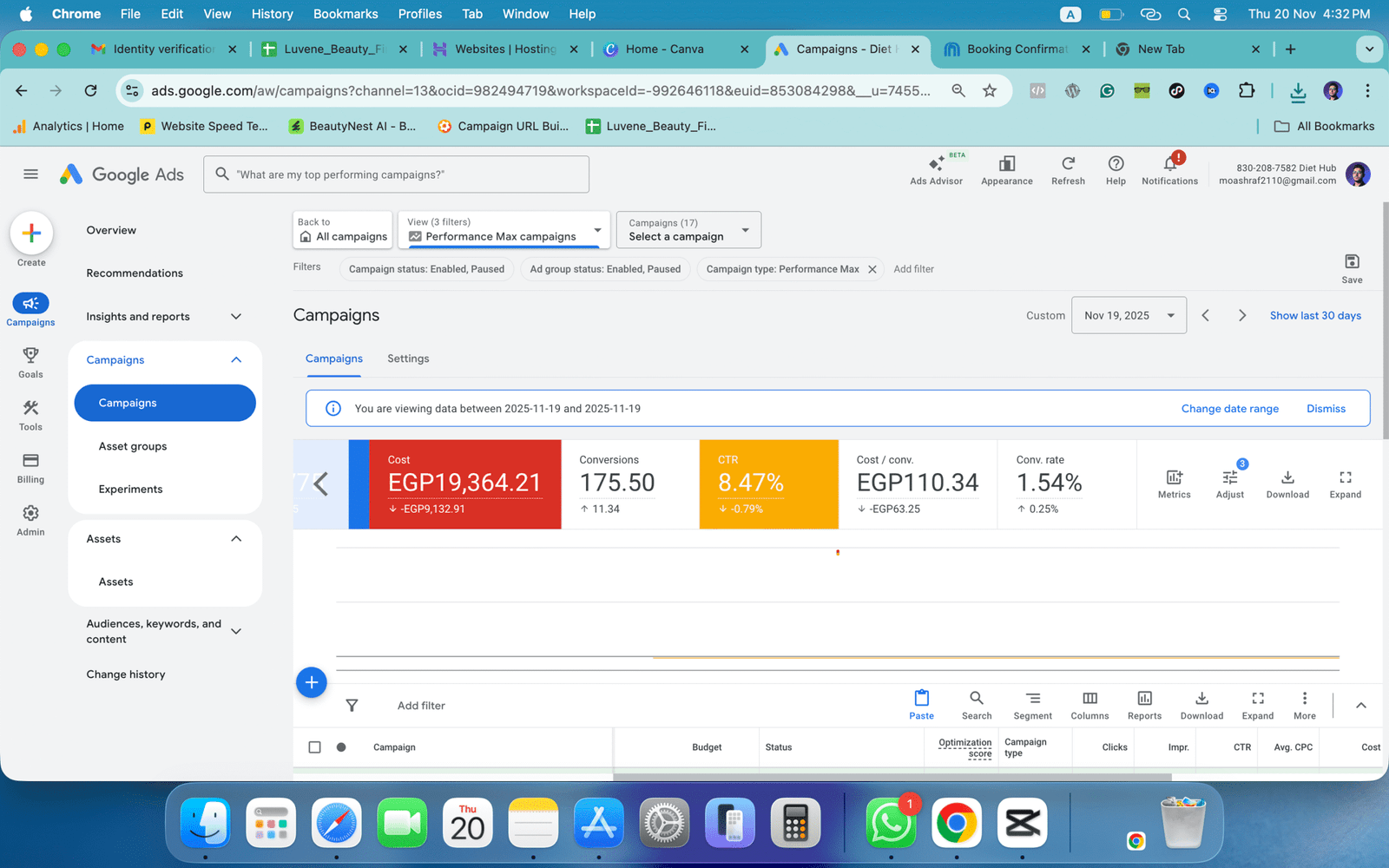Viewport: 1389px width, 868px height.
Task: Click the Refresh icon in Google Ads header
Action: [x=1068, y=165]
